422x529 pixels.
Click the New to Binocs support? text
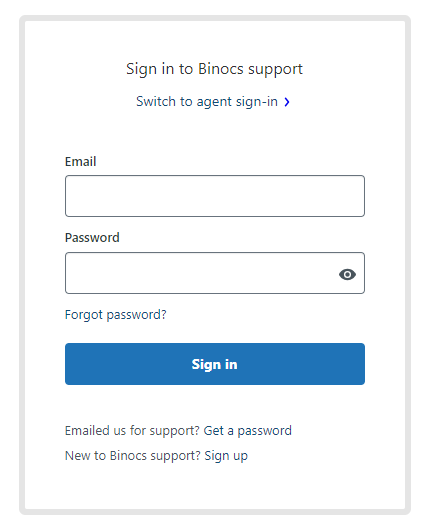[x=133, y=456]
